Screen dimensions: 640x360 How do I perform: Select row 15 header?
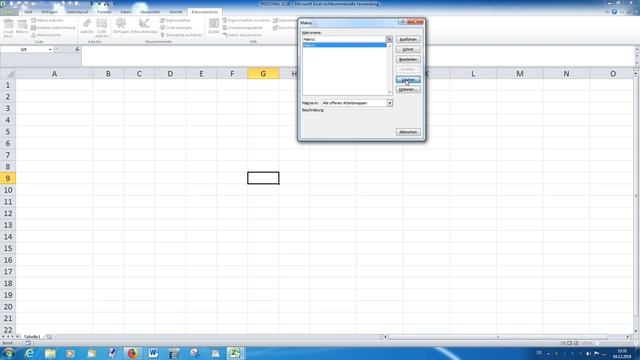coord(8,249)
